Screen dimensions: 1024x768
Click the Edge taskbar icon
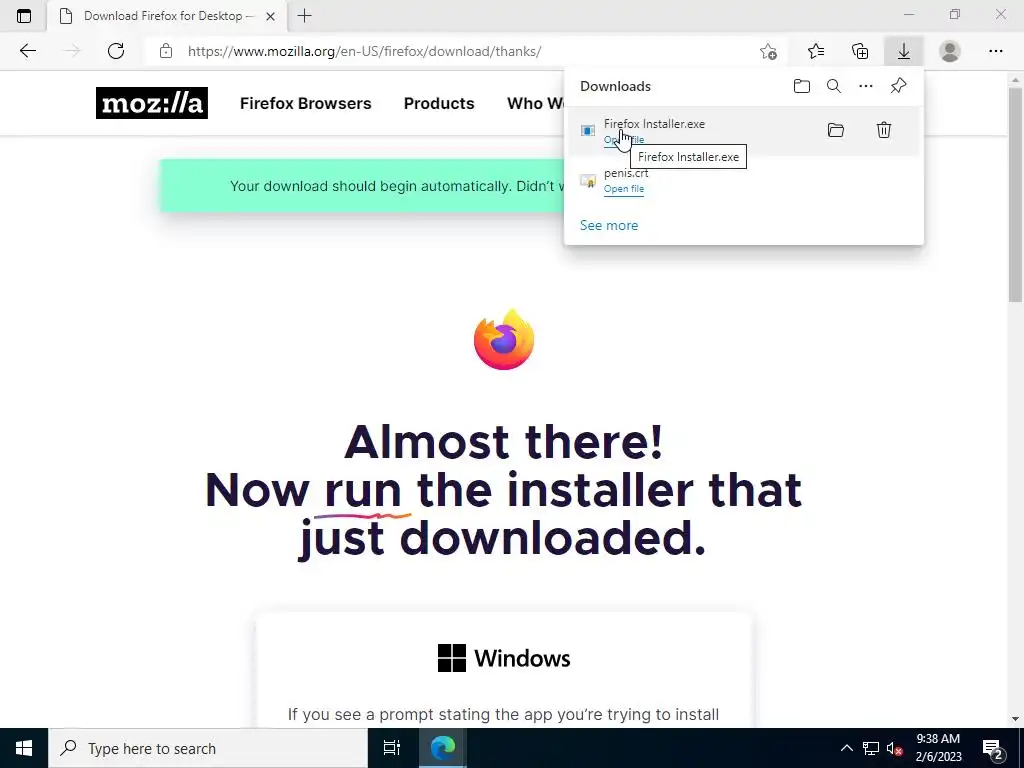click(x=443, y=748)
